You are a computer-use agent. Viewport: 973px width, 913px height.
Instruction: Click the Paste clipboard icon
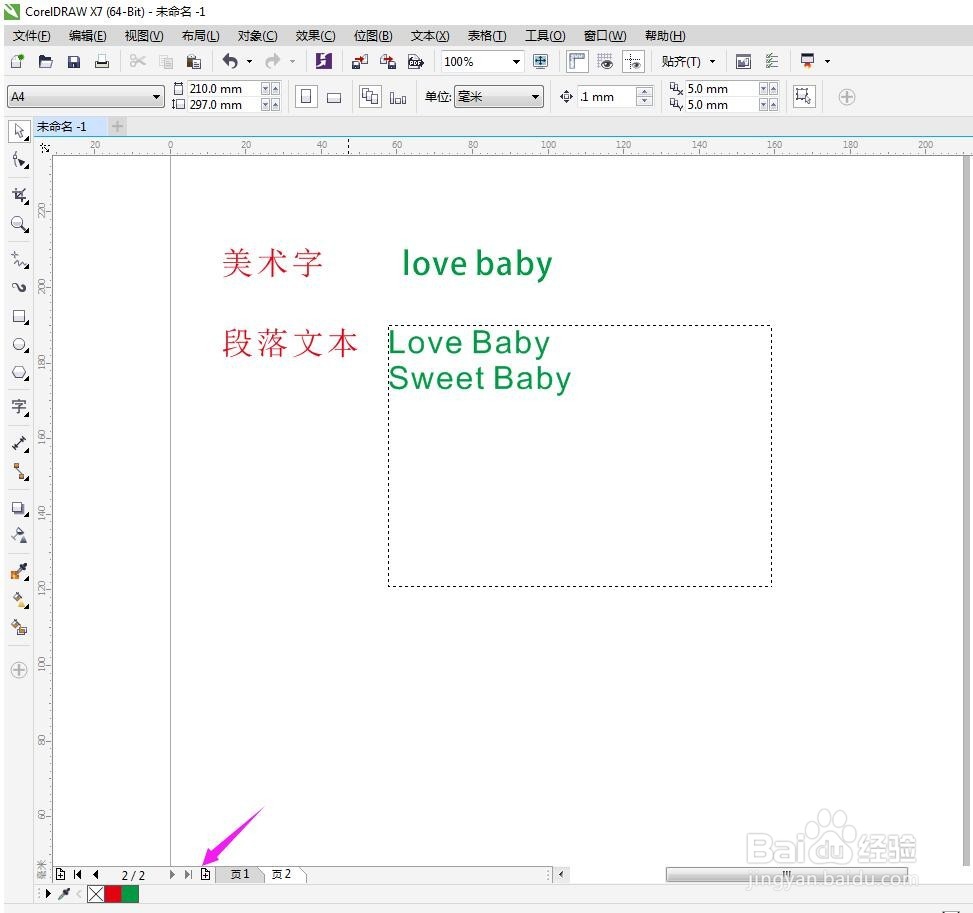tap(194, 61)
